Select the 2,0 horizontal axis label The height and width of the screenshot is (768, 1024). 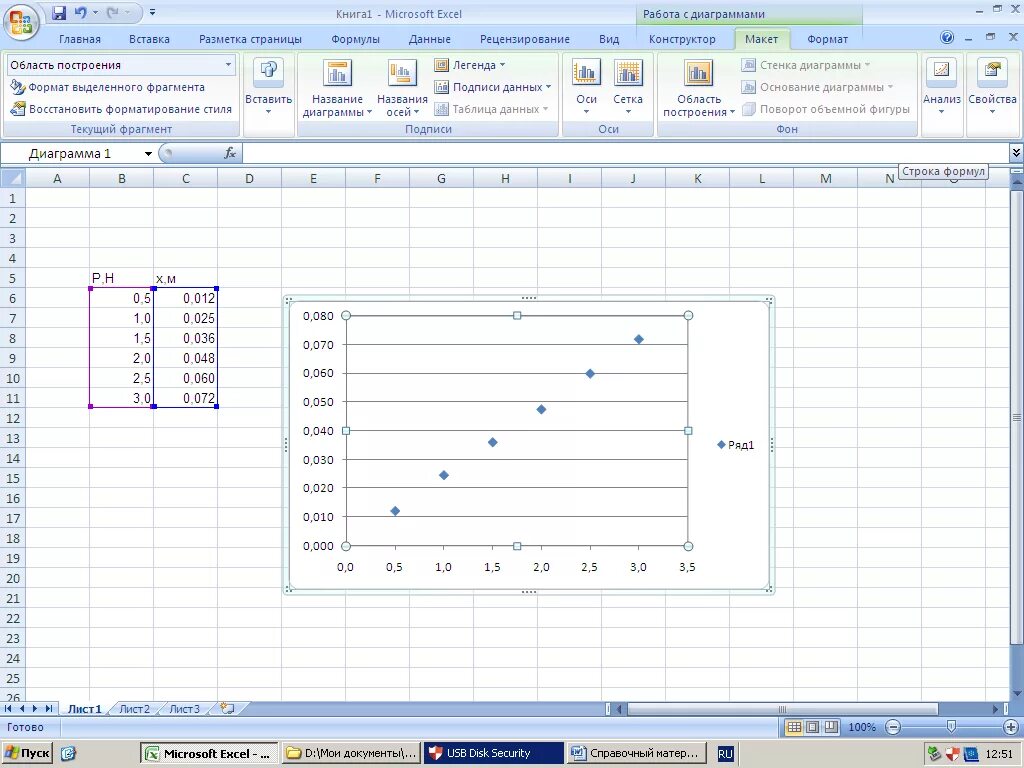pyautogui.click(x=541, y=567)
